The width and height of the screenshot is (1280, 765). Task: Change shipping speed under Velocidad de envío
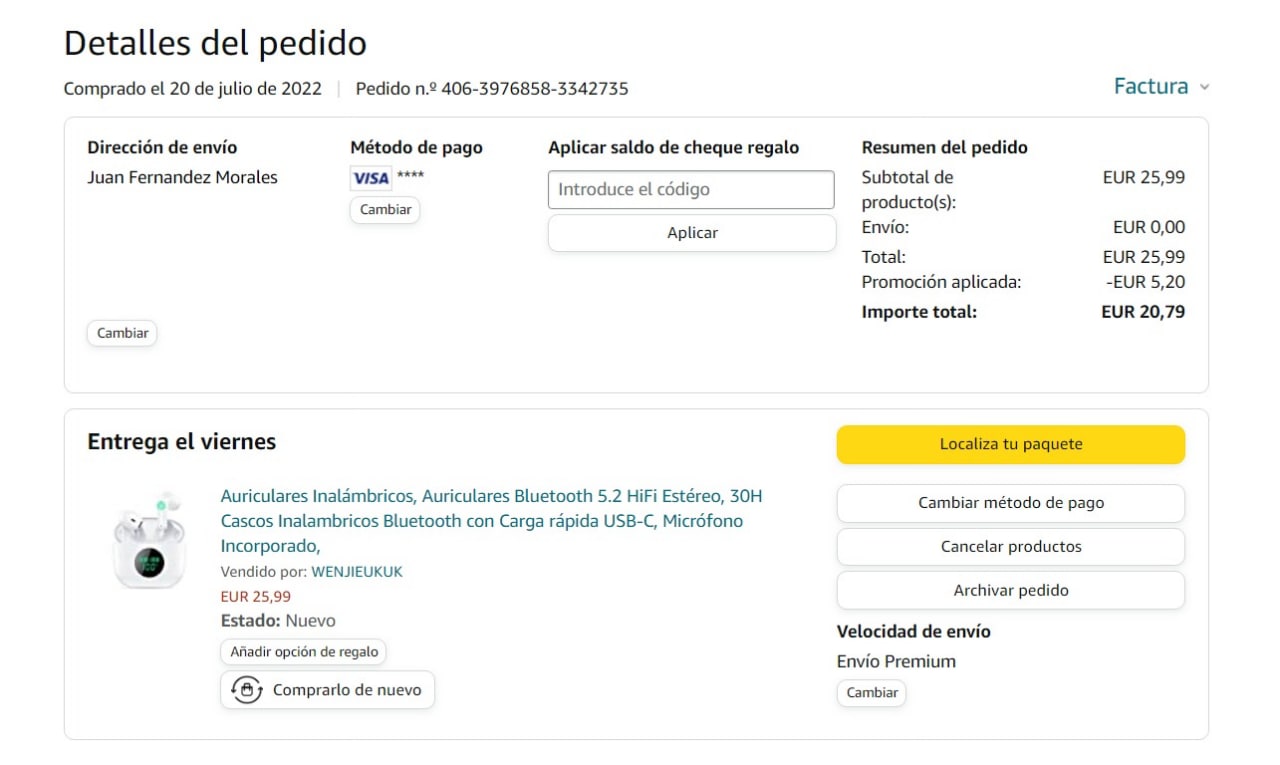tap(871, 692)
